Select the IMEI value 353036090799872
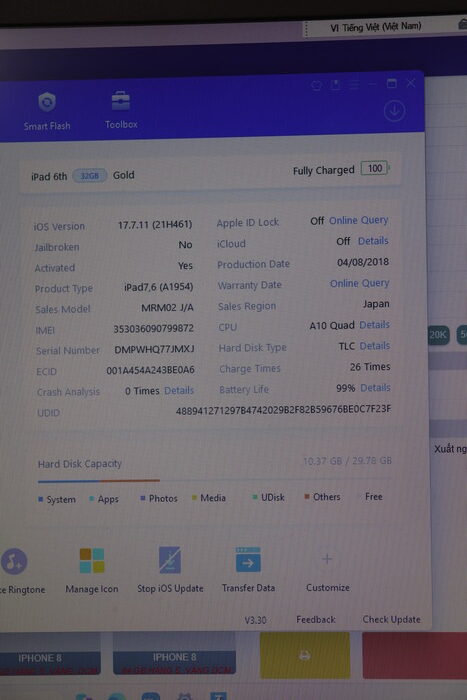 click(153, 329)
